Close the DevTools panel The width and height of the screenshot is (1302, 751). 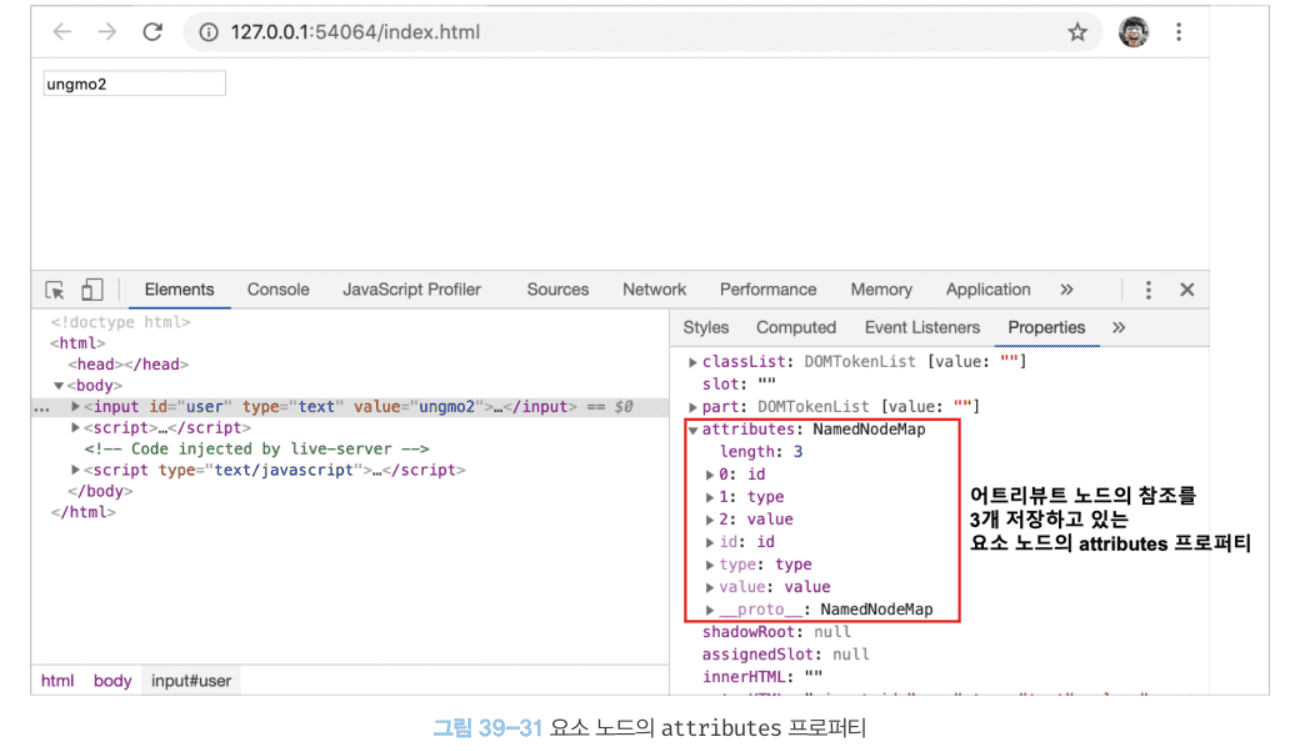(1187, 290)
